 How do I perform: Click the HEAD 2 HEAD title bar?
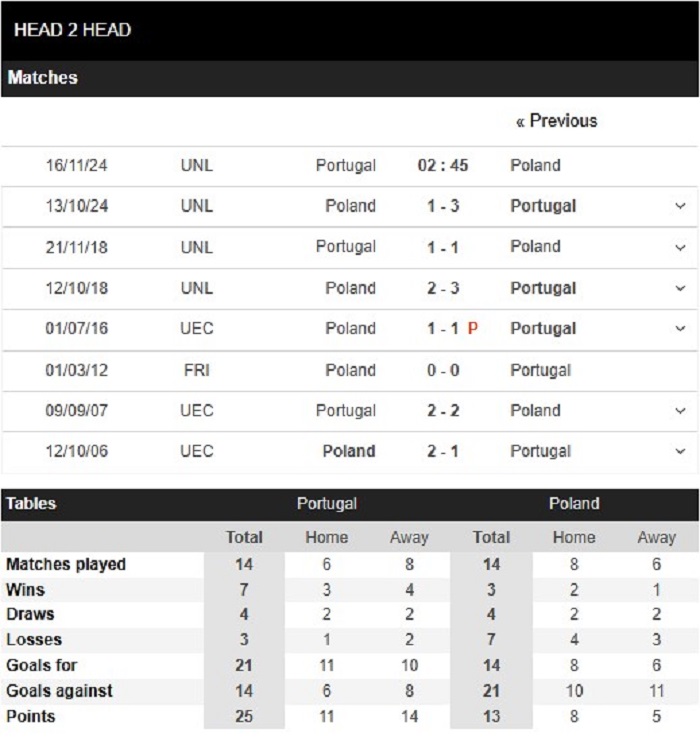coord(350,30)
